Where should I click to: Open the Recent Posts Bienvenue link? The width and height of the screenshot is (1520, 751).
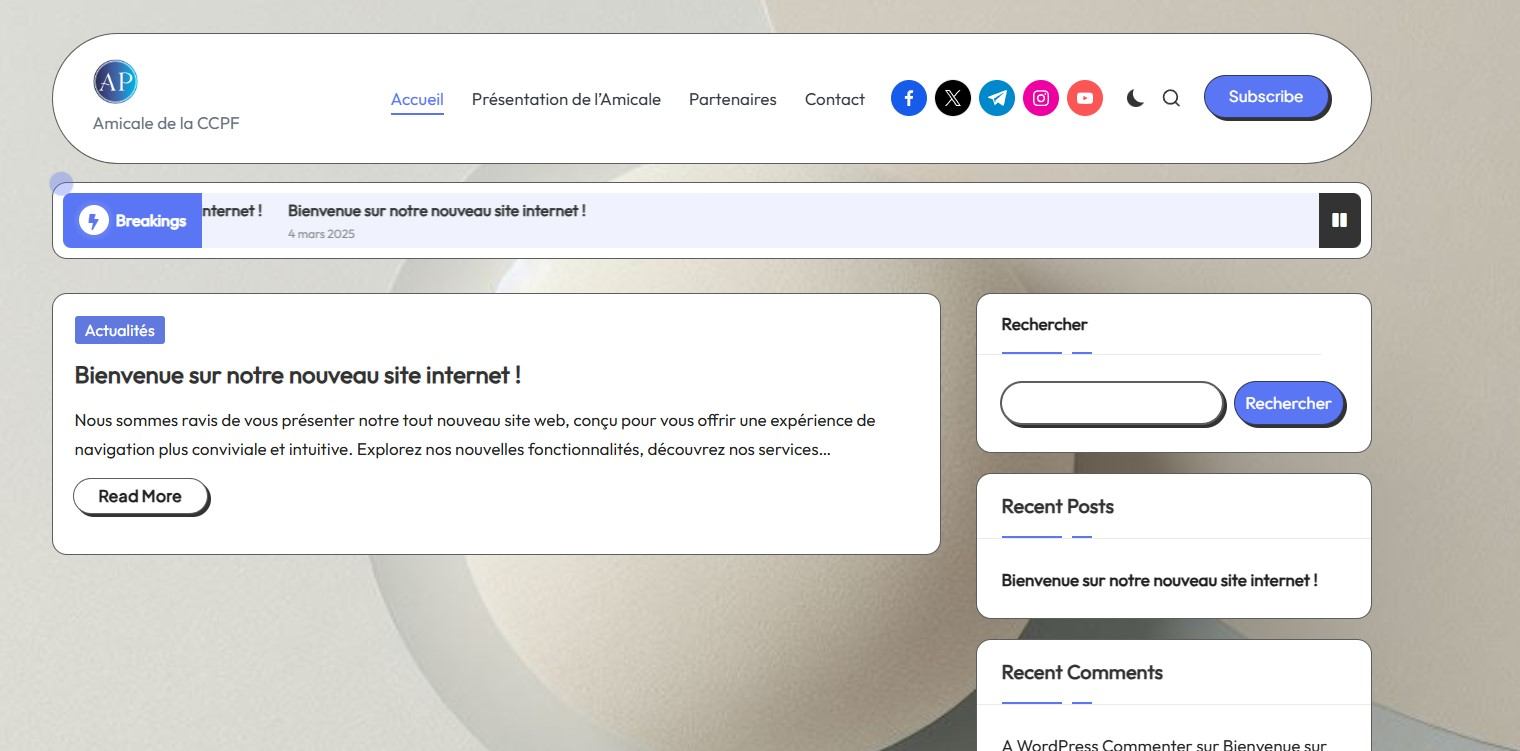1160,580
